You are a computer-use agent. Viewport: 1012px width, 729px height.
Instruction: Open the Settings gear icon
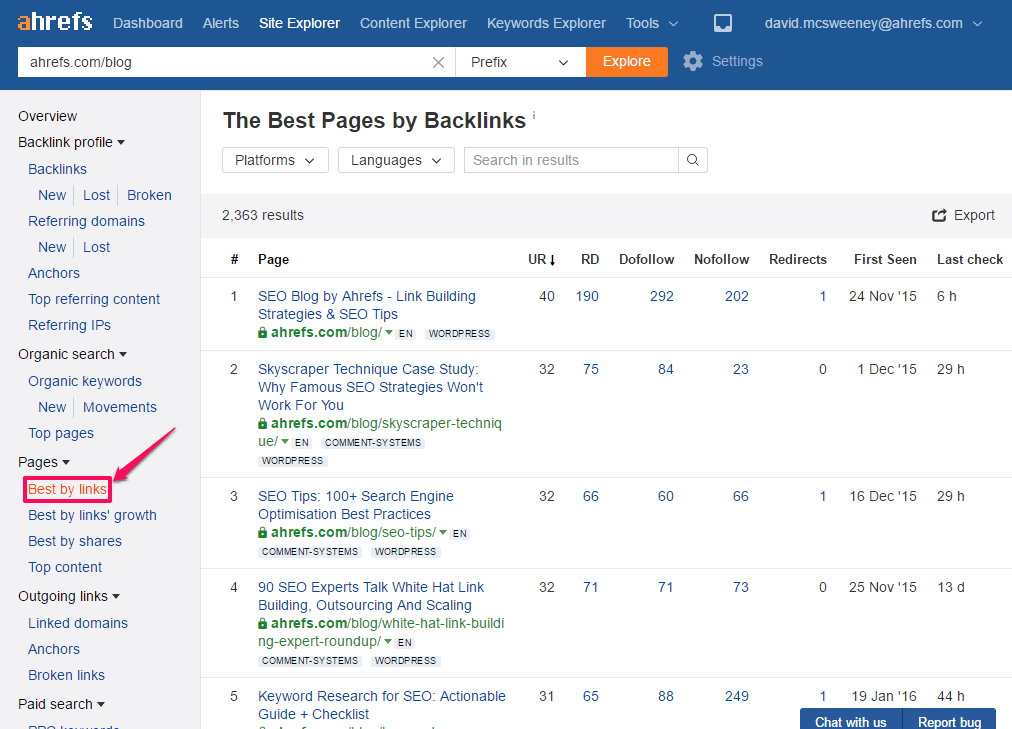pos(693,61)
